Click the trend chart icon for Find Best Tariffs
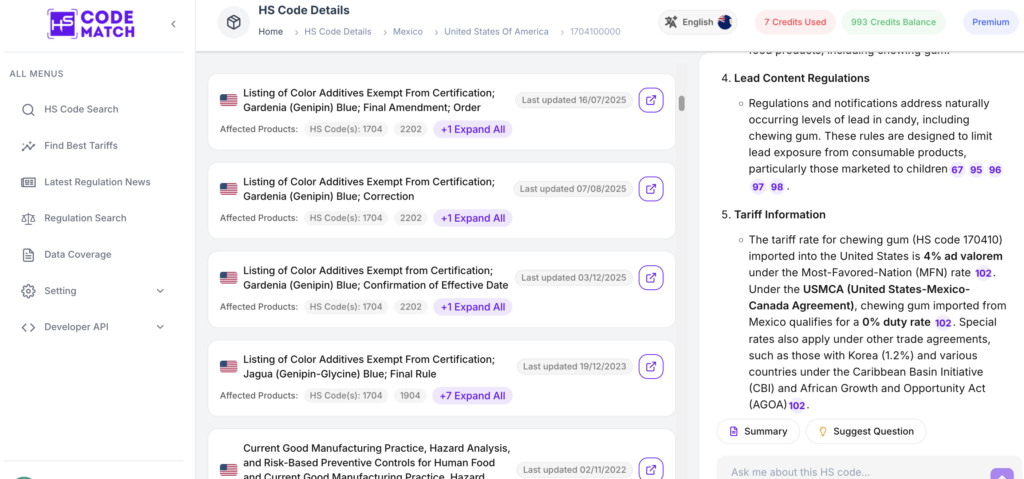 [x=28, y=146]
